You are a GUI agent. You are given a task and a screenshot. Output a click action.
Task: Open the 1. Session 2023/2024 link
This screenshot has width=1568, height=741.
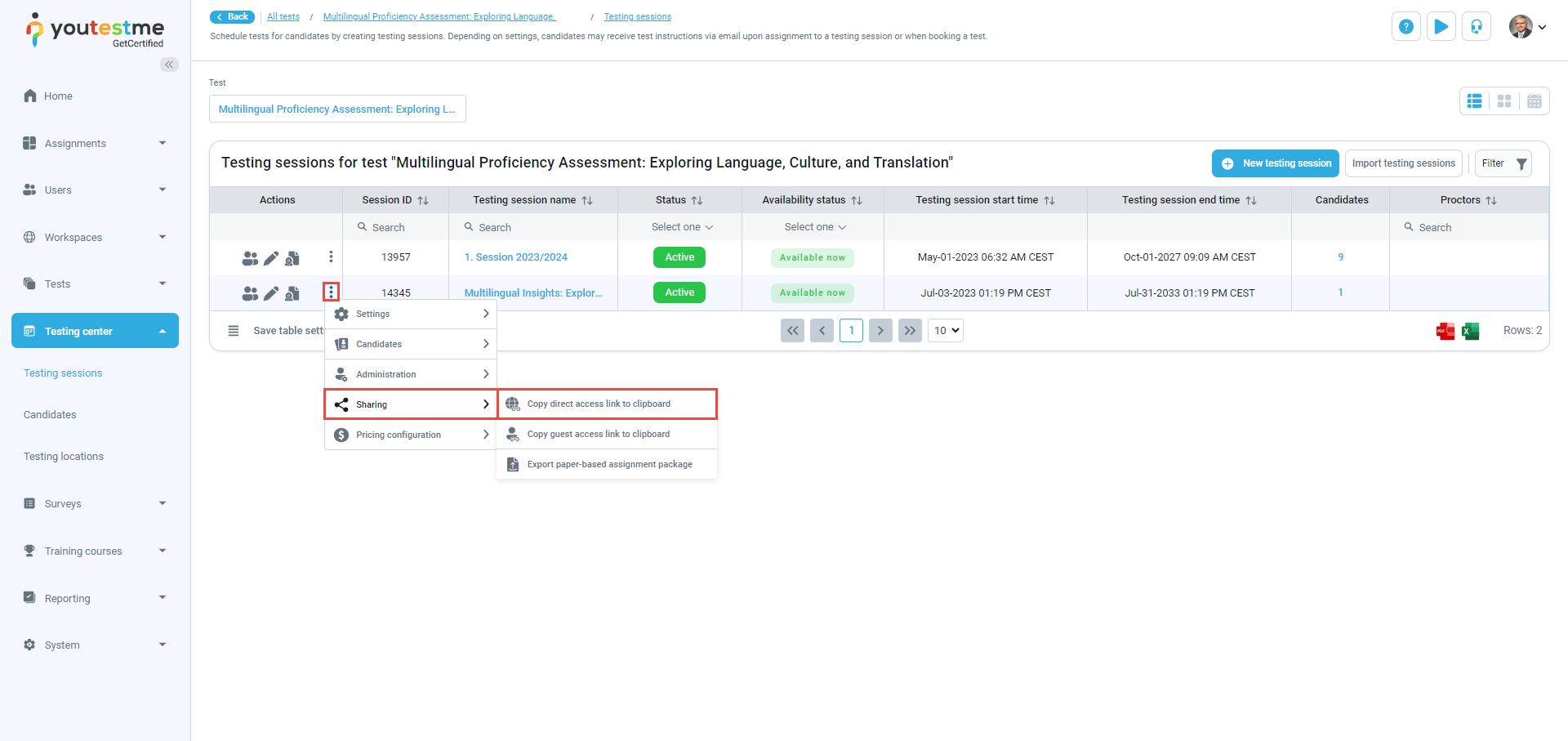[x=515, y=257]
